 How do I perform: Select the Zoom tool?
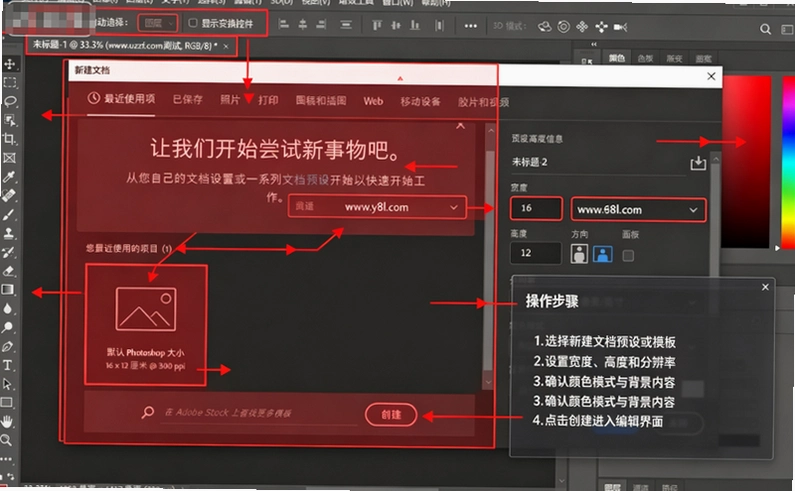coord(7,440)
